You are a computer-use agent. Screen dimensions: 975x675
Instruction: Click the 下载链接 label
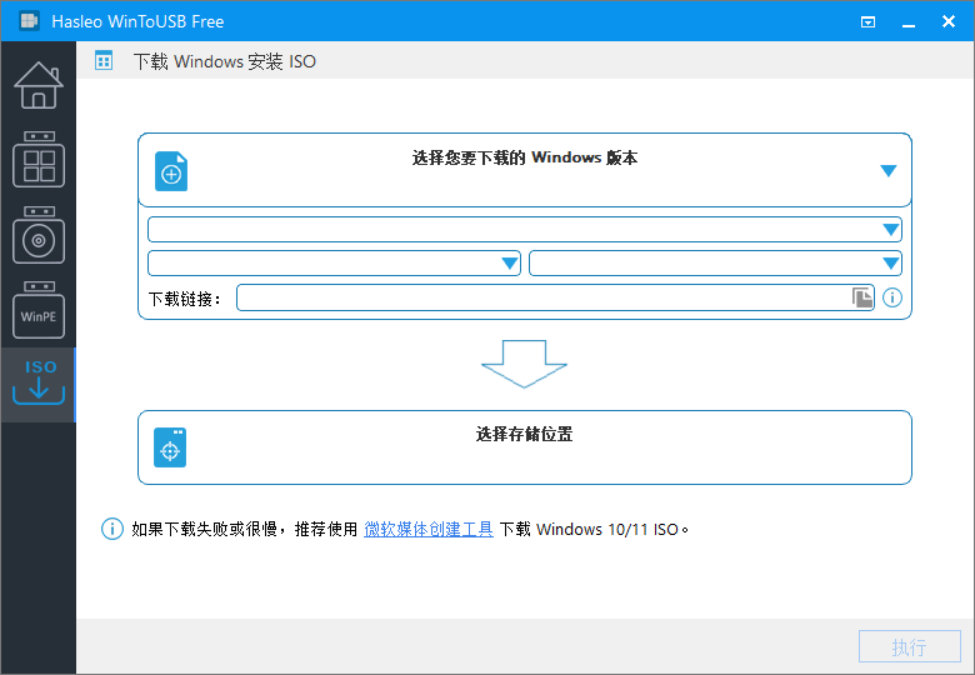click(x=185, y=299)
